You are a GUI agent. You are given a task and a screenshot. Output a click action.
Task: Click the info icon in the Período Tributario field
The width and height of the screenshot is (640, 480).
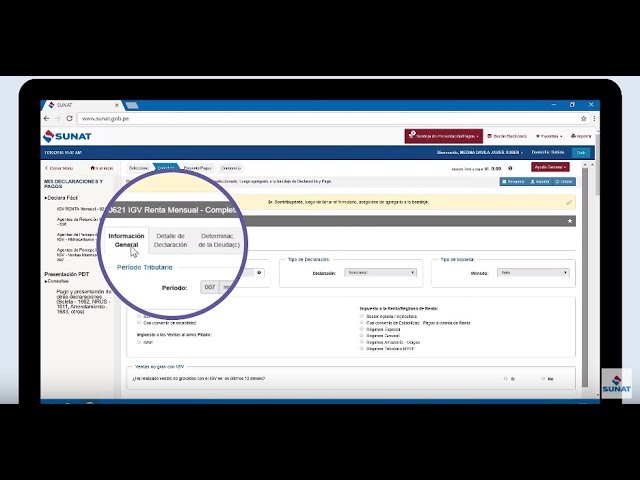[x=259, y=273]
